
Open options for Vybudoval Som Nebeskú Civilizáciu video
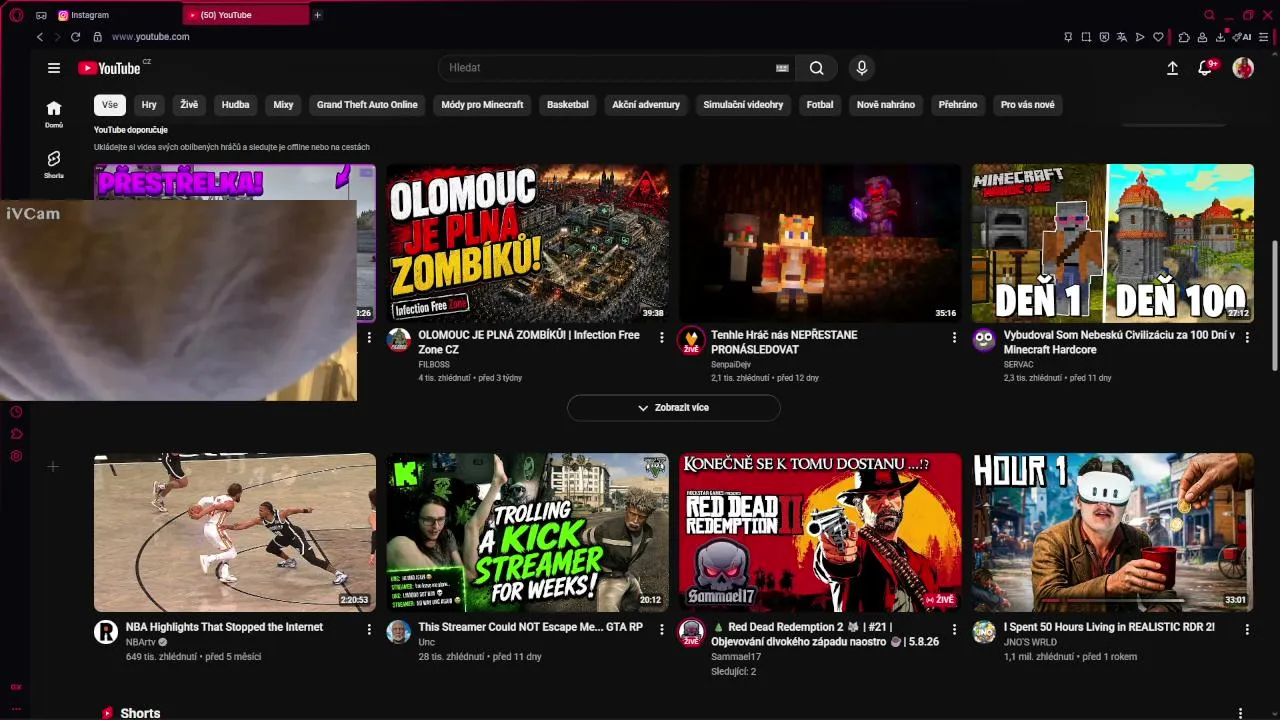point(1247,338)
